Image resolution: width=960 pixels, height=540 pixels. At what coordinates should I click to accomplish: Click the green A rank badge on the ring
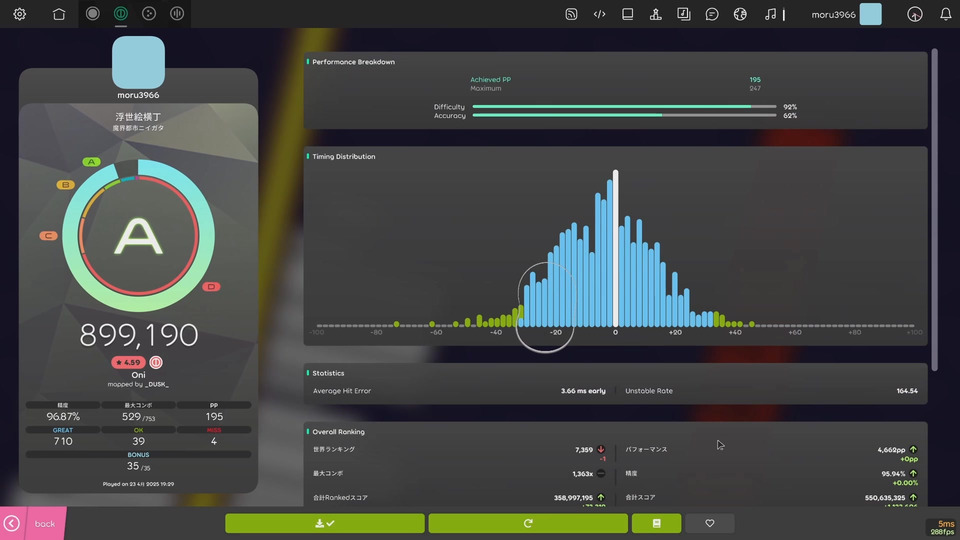[x=91, y=162]
